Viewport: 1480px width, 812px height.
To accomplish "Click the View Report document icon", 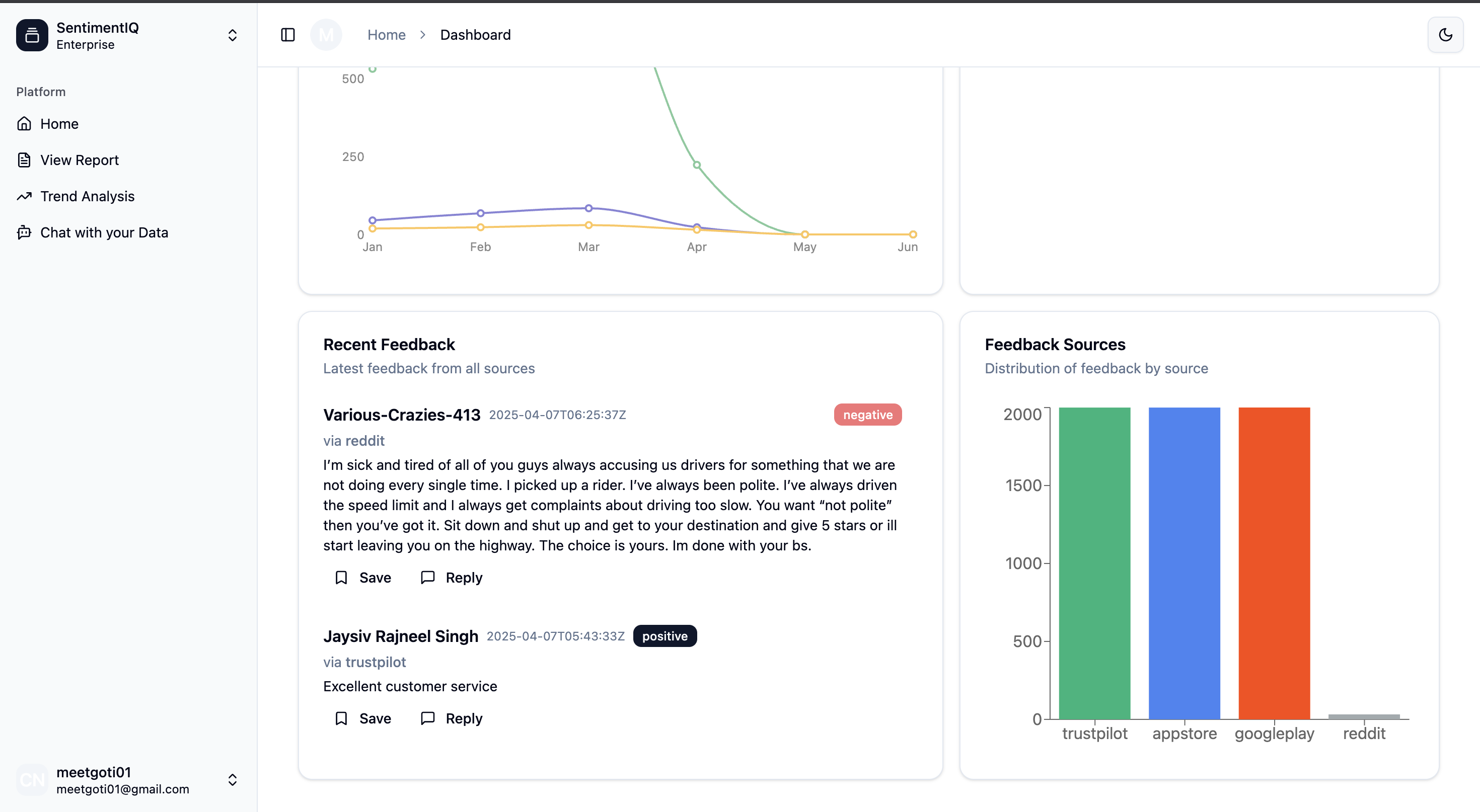I will tap(24, 160).
